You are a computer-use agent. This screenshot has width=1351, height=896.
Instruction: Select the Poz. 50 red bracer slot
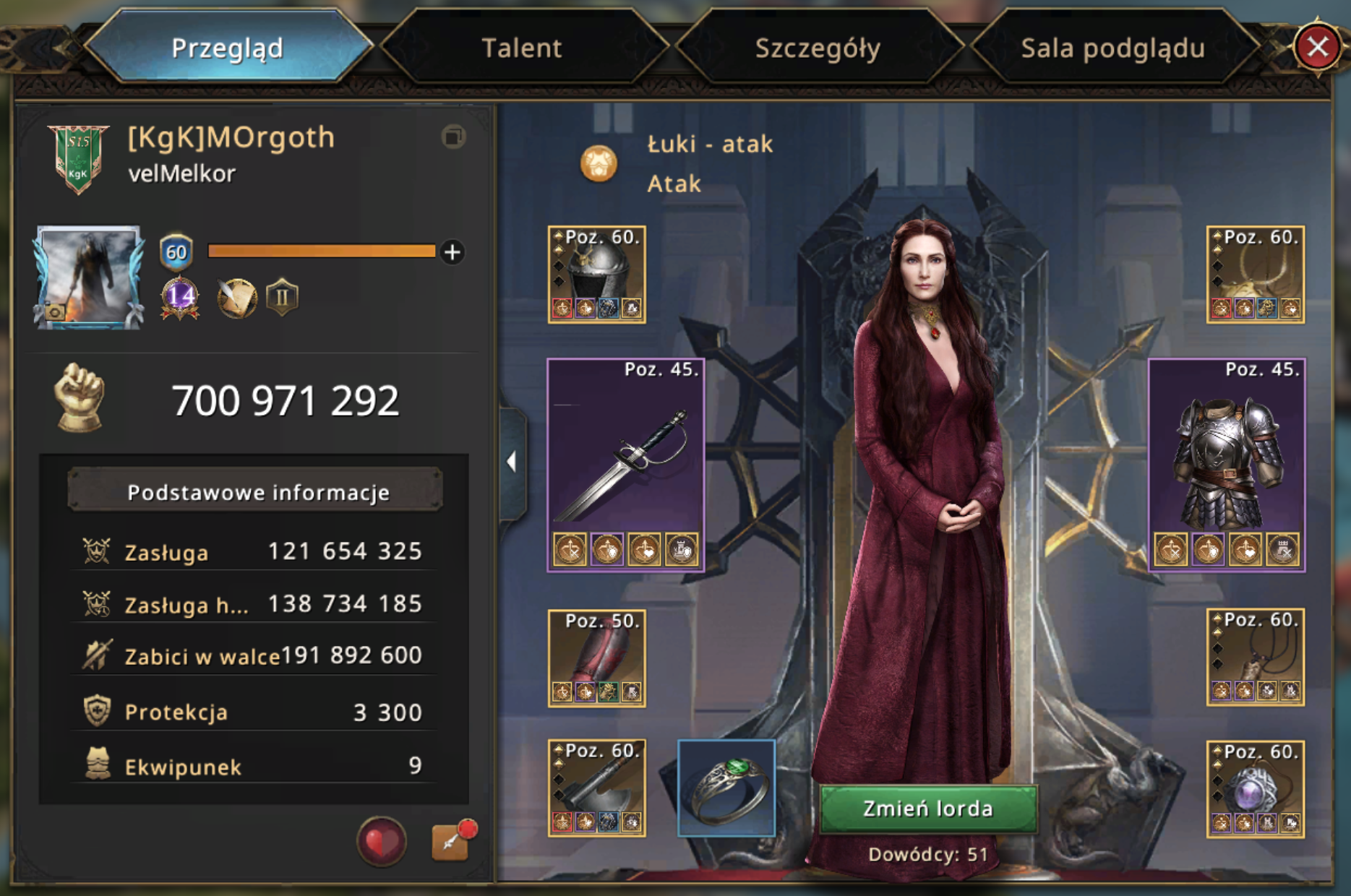(x=597, y=658)
